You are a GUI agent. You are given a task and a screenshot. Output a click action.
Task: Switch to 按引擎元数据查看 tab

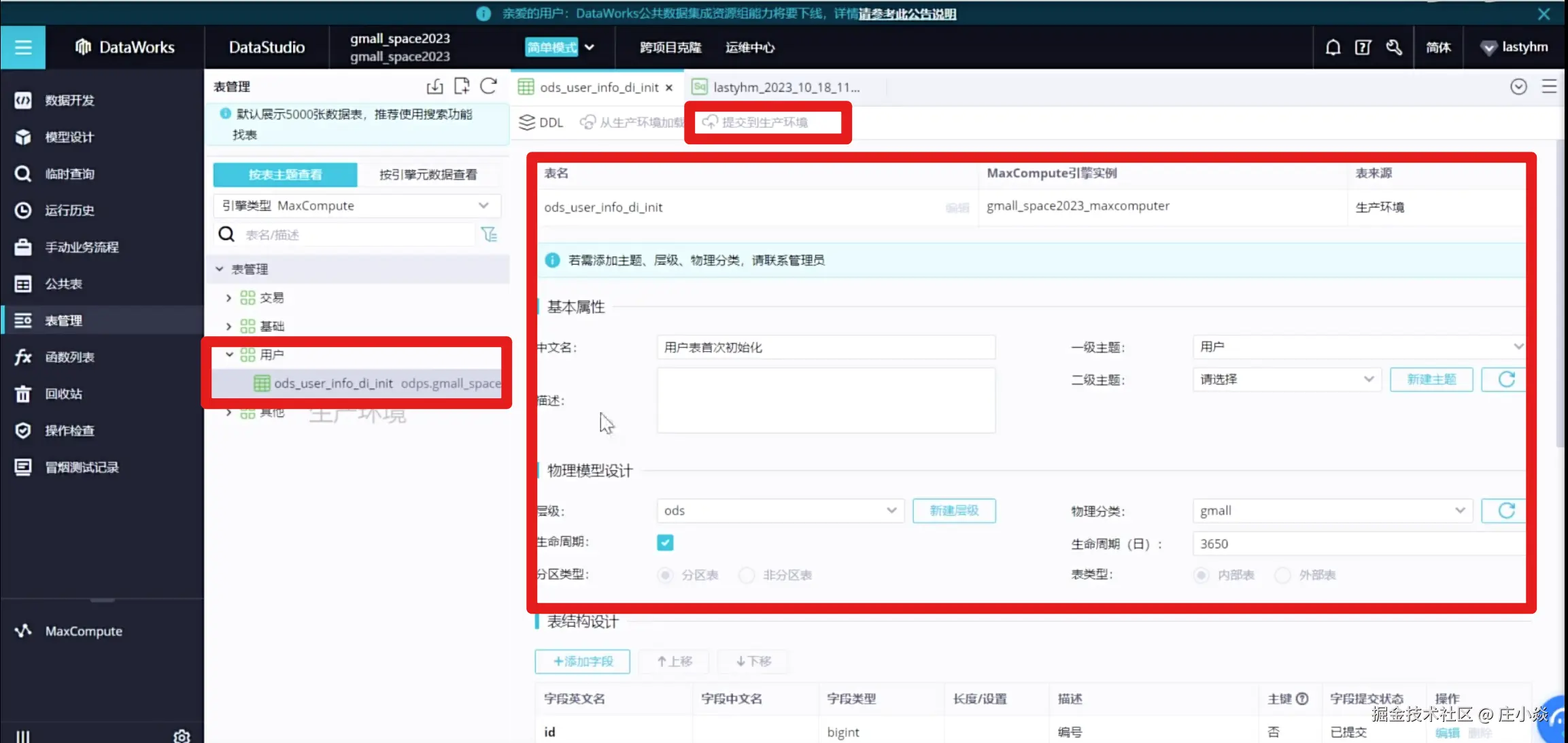tap(428, 175)
